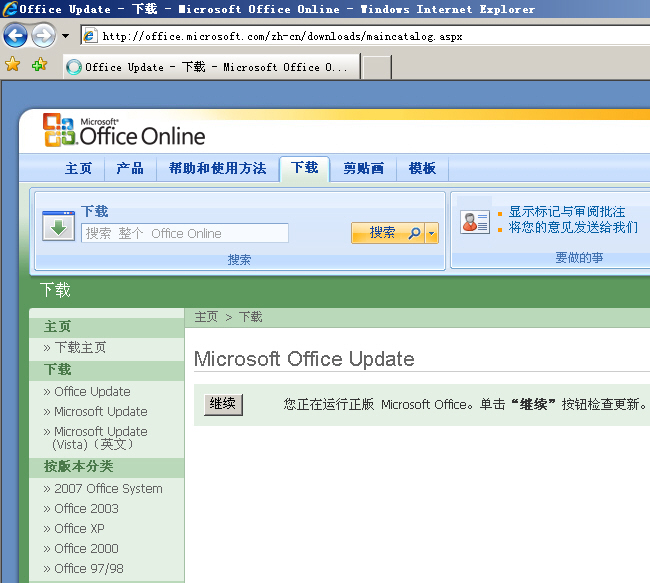Click the 按版本分类 sidebar heading

point(78,466)
